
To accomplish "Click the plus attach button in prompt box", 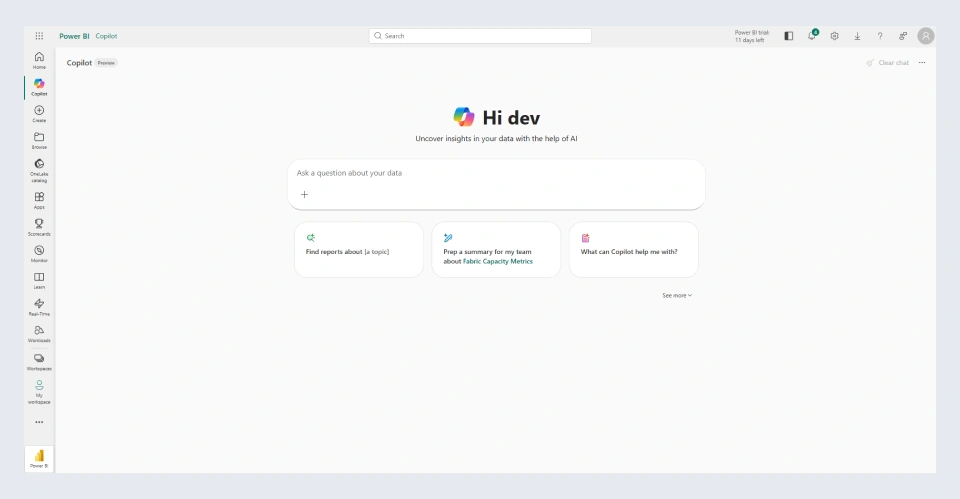I will point(304,195).
